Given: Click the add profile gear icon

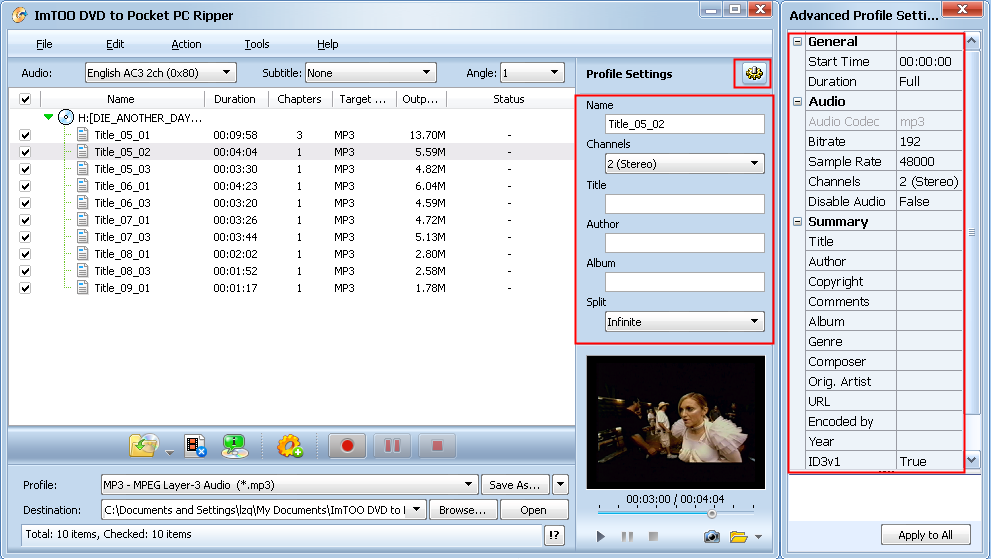Looking at the screenshot, I should pyautogui.click(x=289, y=446).
